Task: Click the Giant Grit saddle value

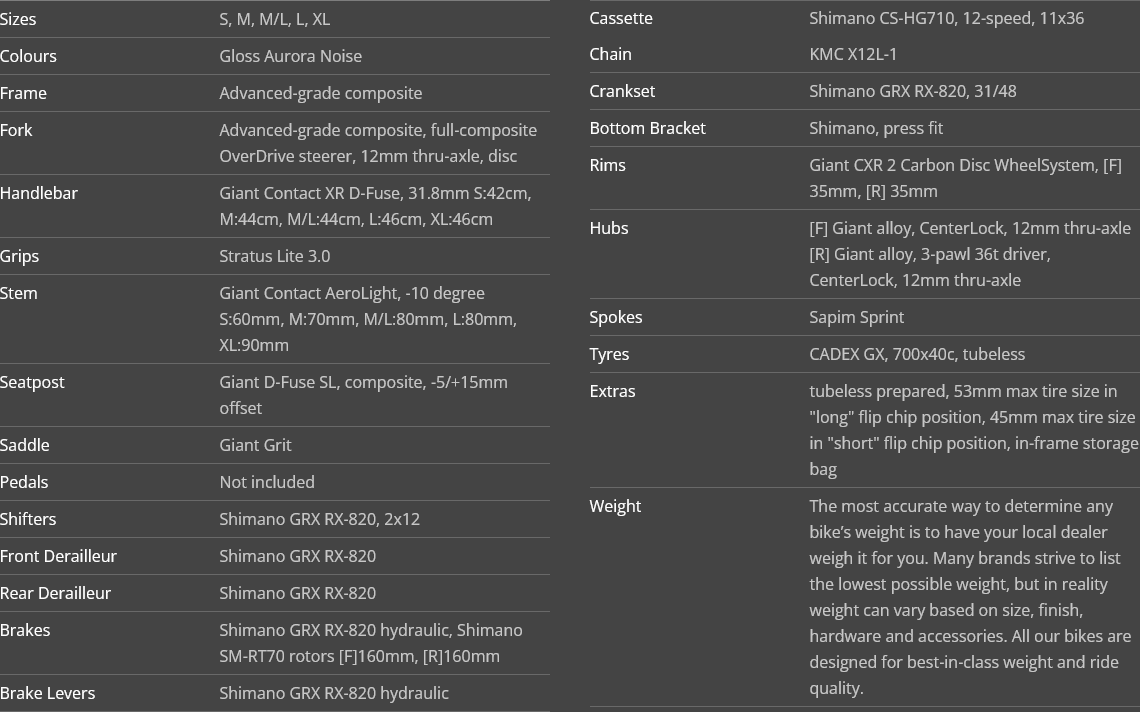Action: click(x=255, y=445)
